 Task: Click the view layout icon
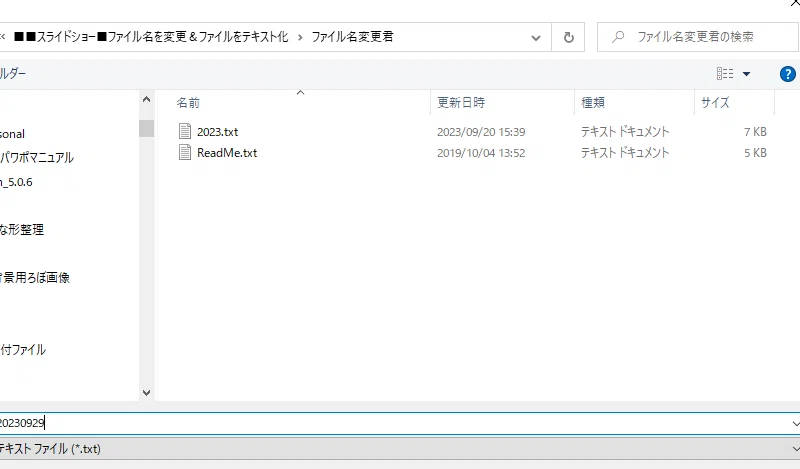pyautogui.click(x=725, y=74)
